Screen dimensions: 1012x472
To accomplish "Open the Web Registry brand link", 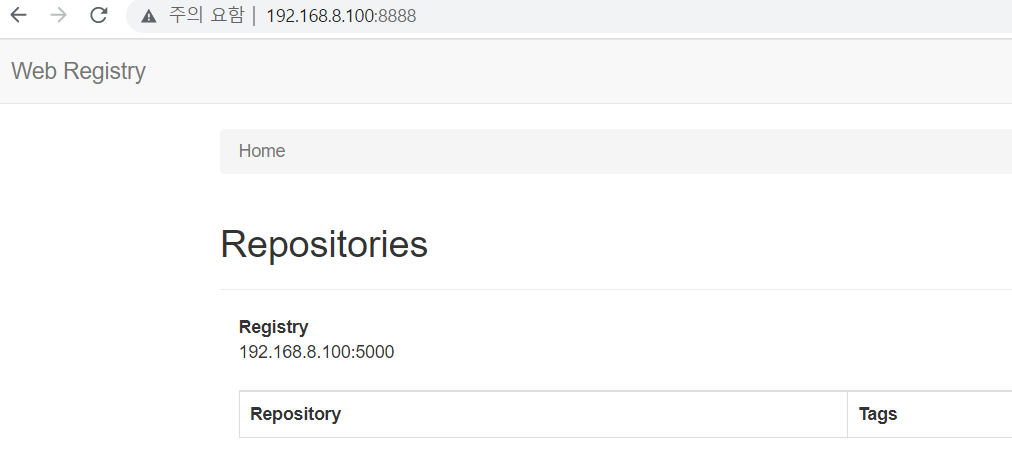I will tap(79, 70).
